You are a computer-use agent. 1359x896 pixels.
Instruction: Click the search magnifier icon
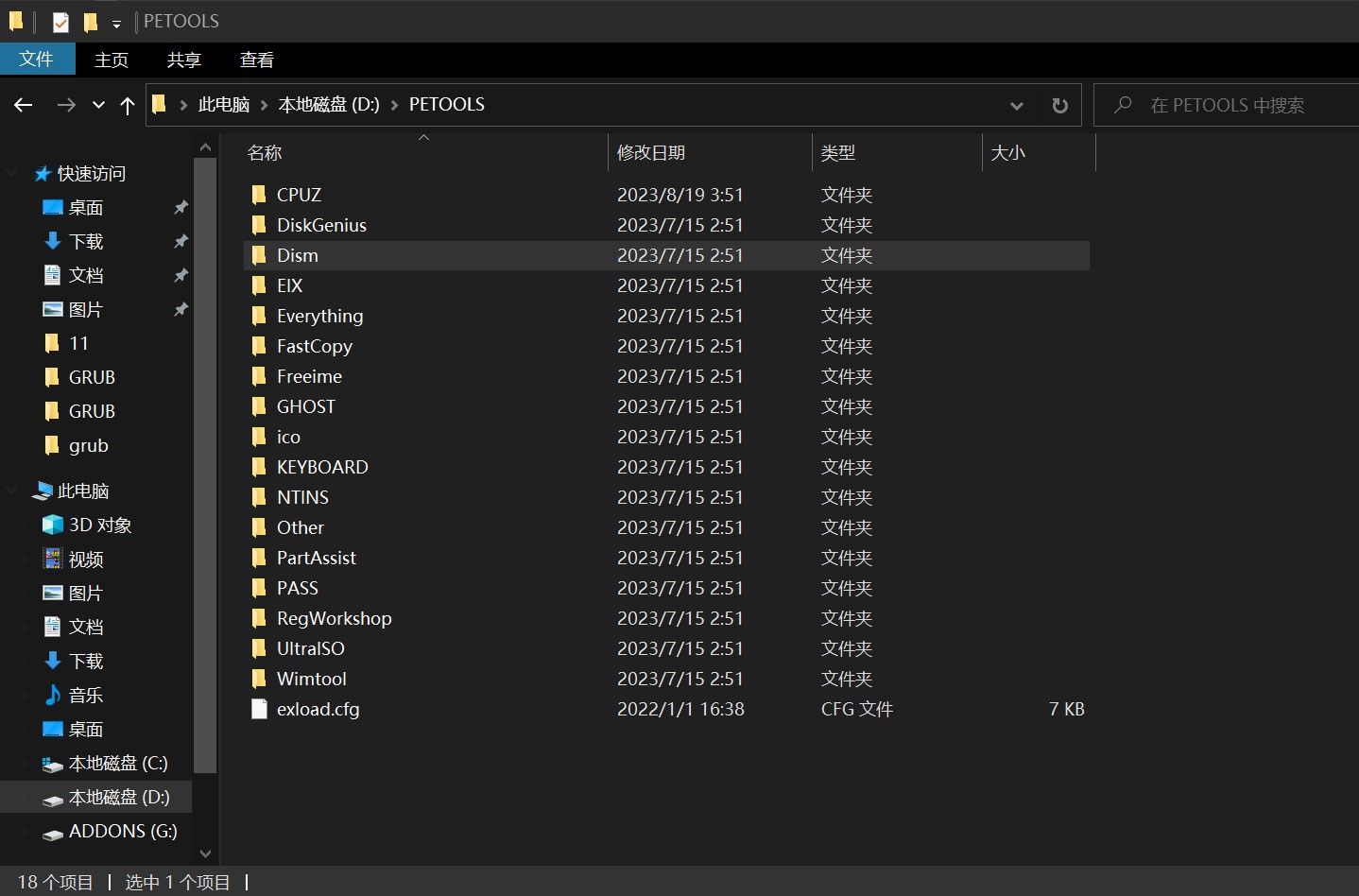pyautogui.click(x=1123, y=105)
